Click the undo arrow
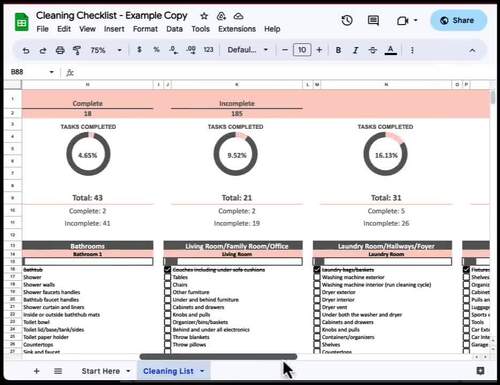The height and width of the screenshot is (385, 500). pyautogui.click(x=26, y=50)
